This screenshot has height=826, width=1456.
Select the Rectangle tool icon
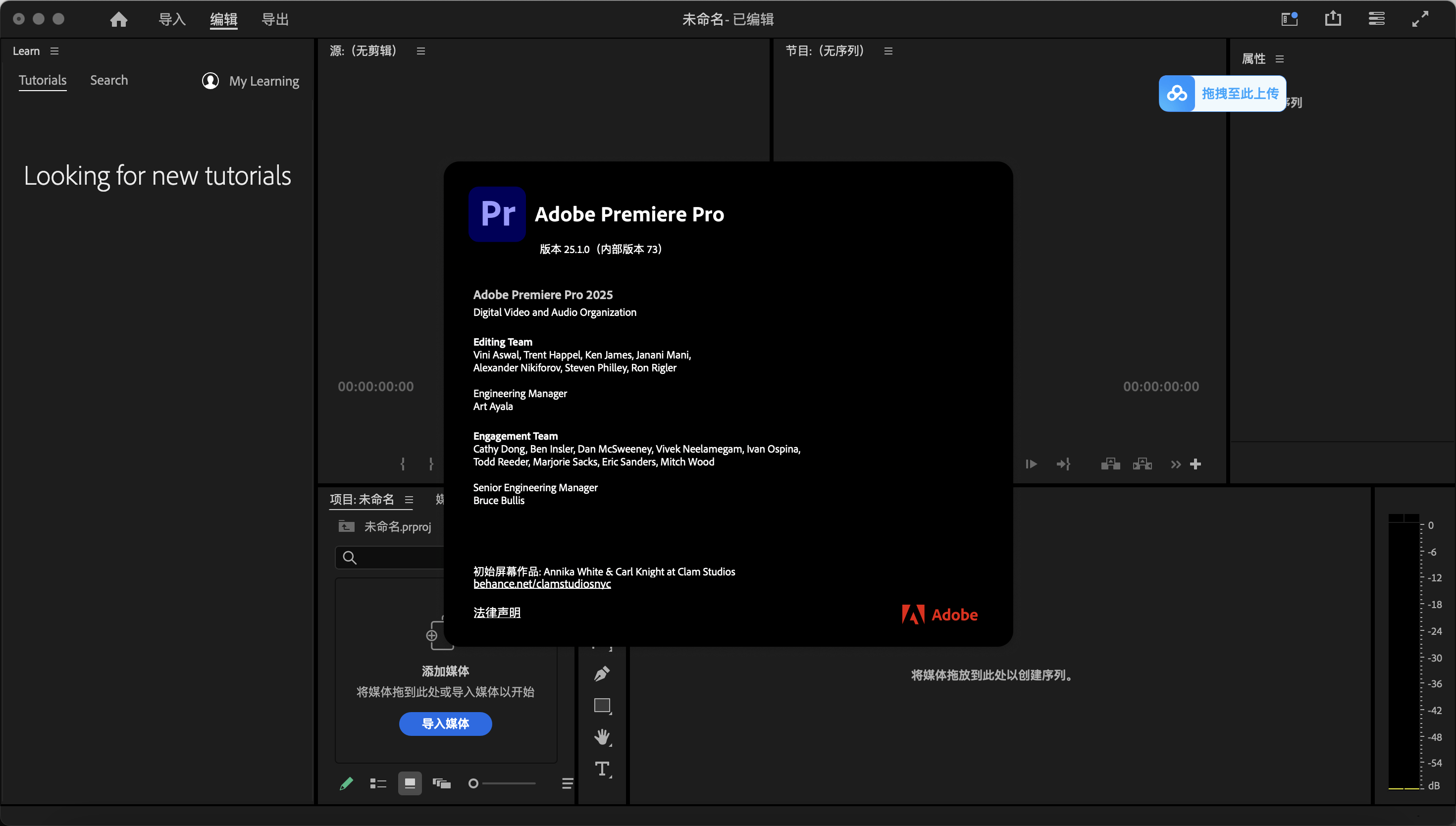602,705
